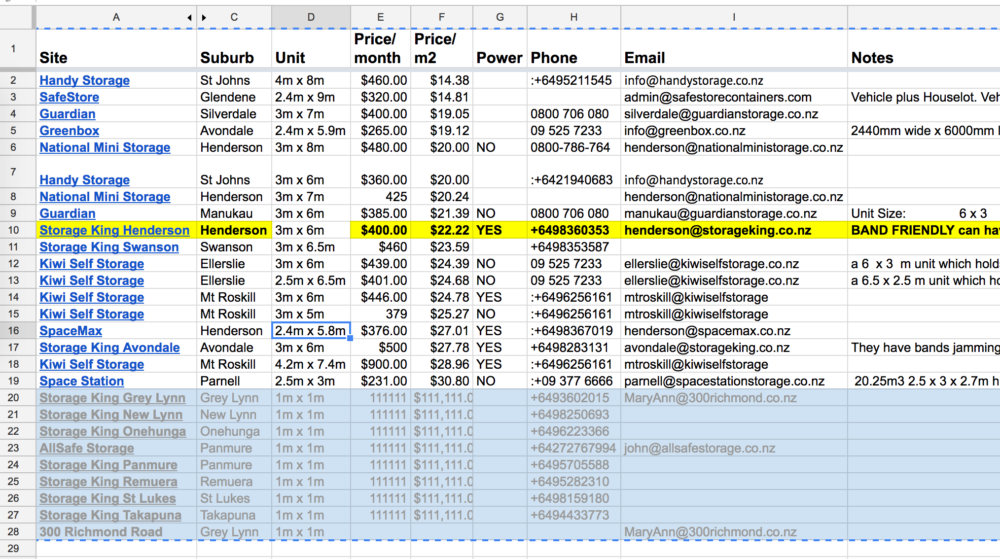Click the right arrow beside column C header
Screen dimensions: 1000x559
(204, 18)
